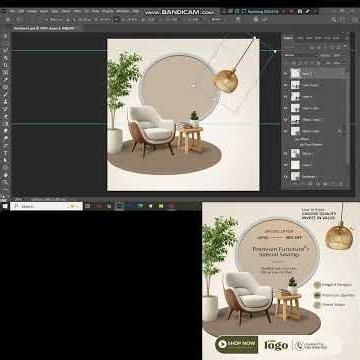
Task: Select the Rectangular Marquee tool
Action: 6,43
